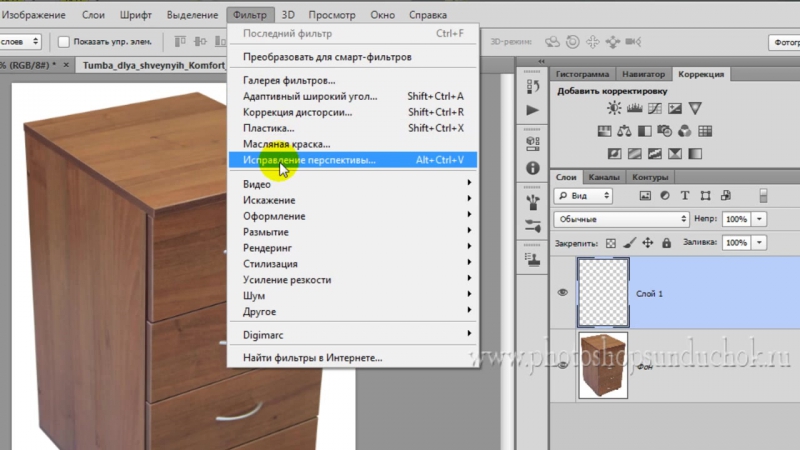The width and height of the screenshot is (800, 450).
Task: Select the Слой 1 layer thumbnail
Action: coord(603,292)
